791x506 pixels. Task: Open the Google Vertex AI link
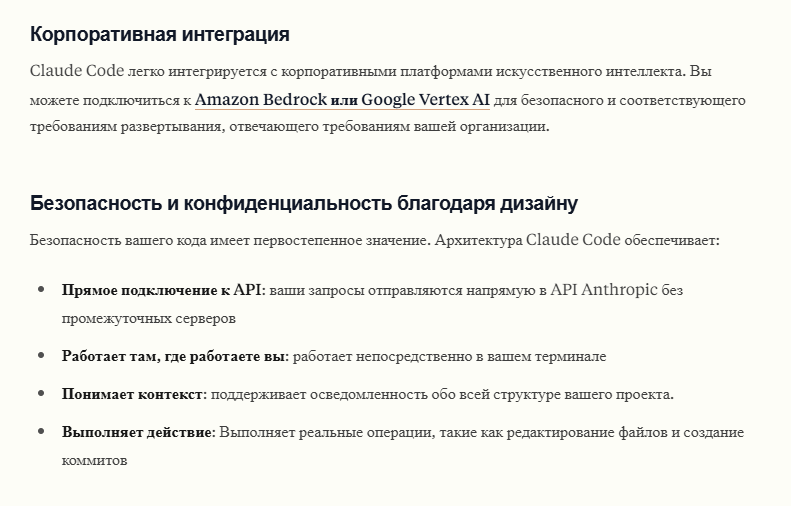tap(425, 100)
